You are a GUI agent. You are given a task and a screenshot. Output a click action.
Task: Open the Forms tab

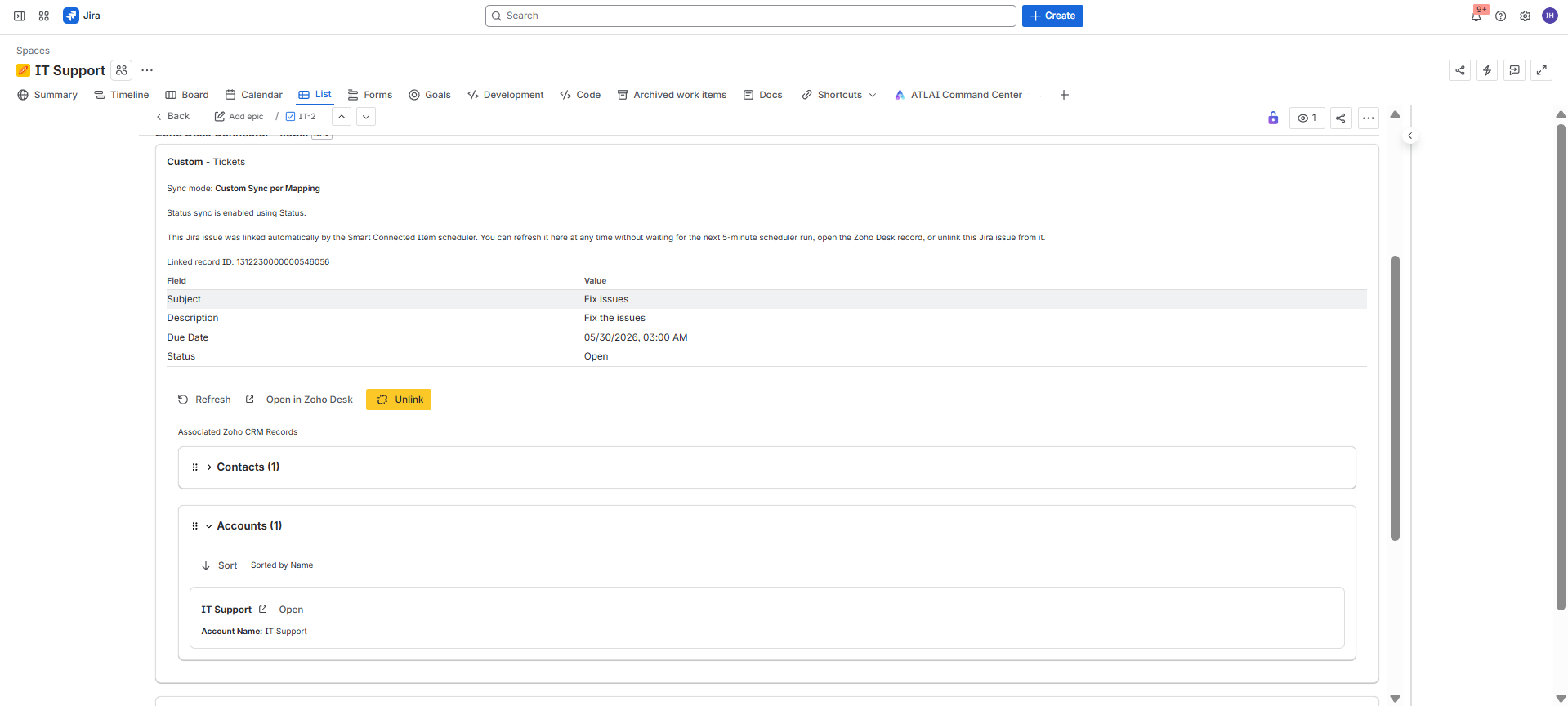[370, 95]
